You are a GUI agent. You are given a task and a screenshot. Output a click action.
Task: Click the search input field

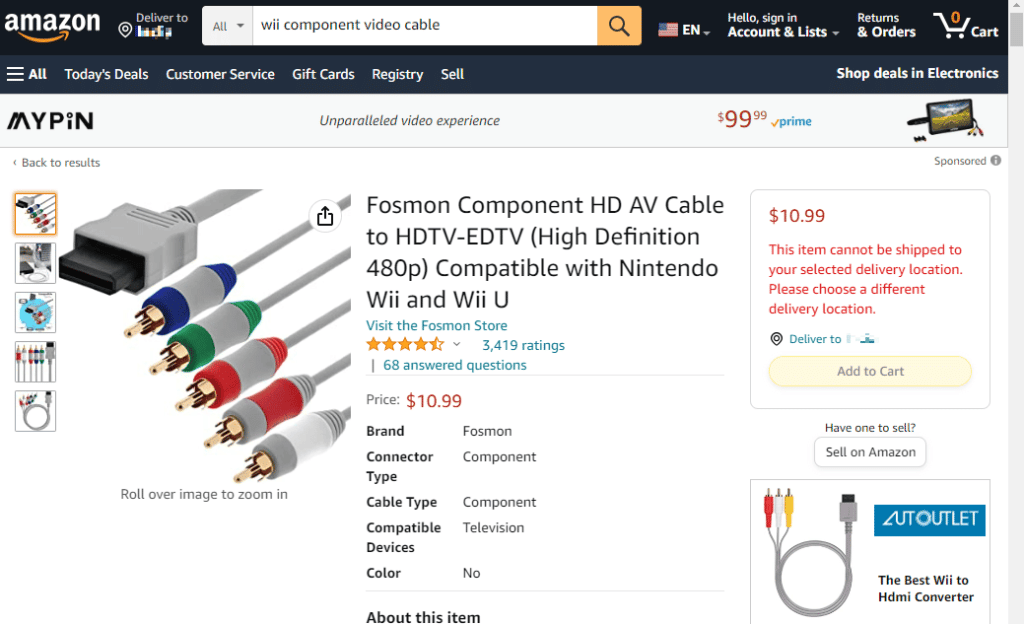click(420, 25)
